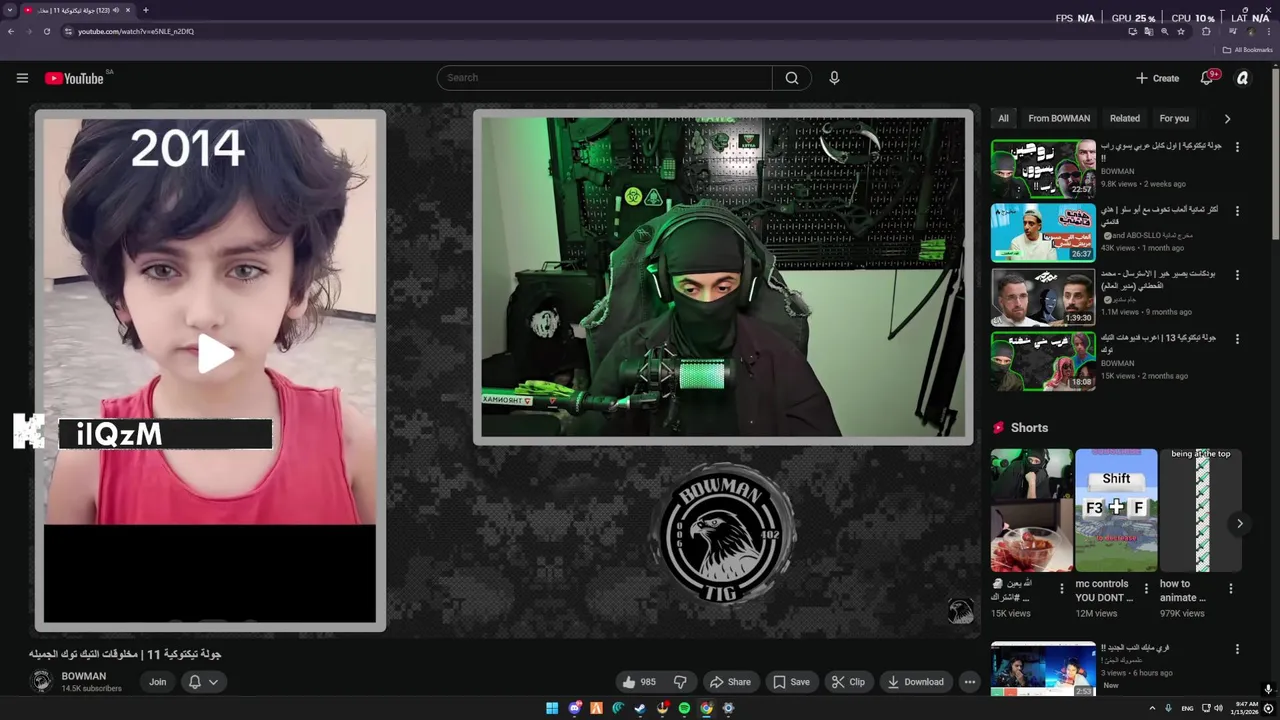Dislike the video with thumbs down
Viewport: 1280px width, 720px height.
coord(680,682)
